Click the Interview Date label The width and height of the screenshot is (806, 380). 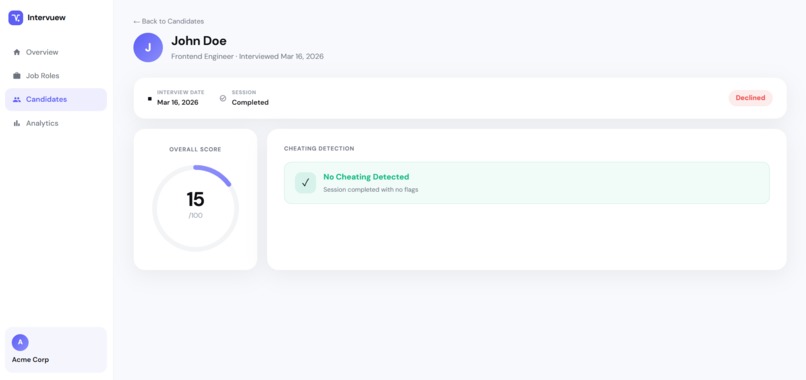point(181,93)
